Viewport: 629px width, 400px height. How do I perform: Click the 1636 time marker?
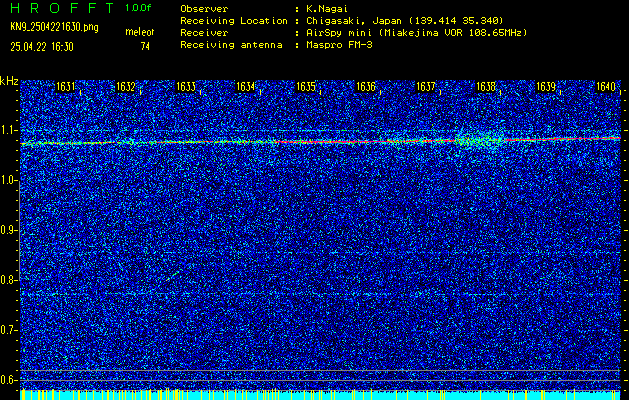click(366, 87)
